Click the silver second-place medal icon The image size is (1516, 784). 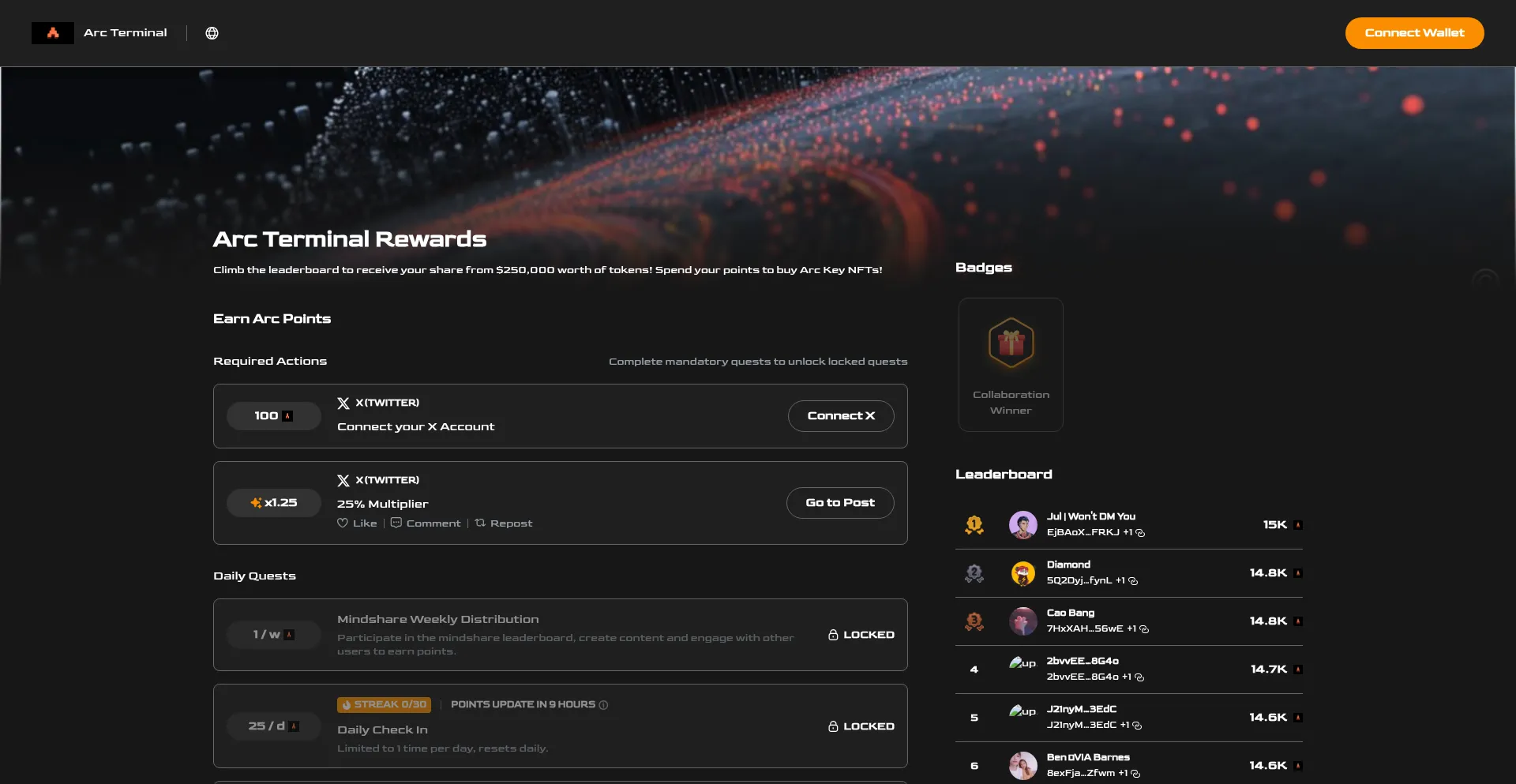tap(974, 573)
